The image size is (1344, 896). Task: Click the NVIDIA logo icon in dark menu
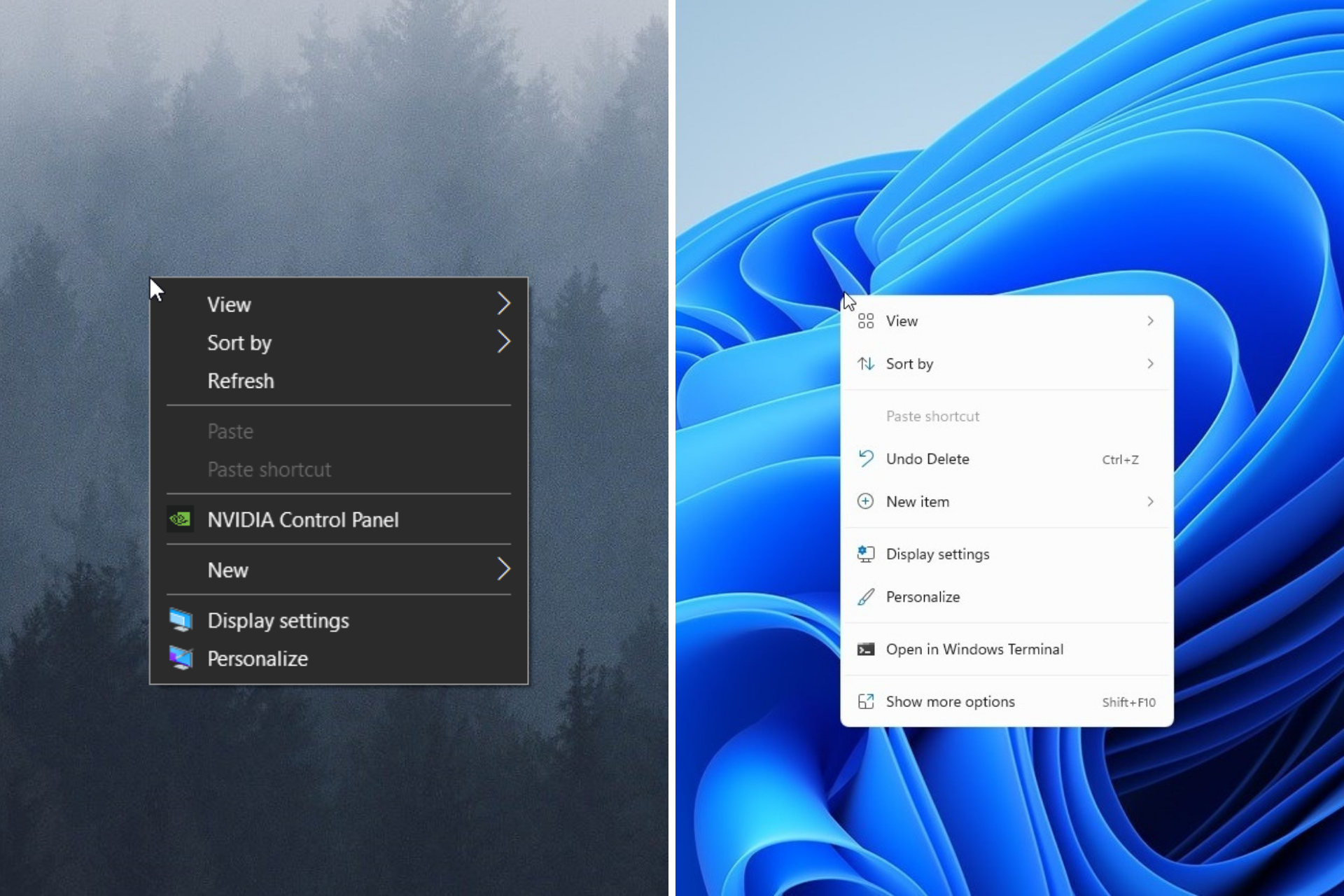[180, 519]
